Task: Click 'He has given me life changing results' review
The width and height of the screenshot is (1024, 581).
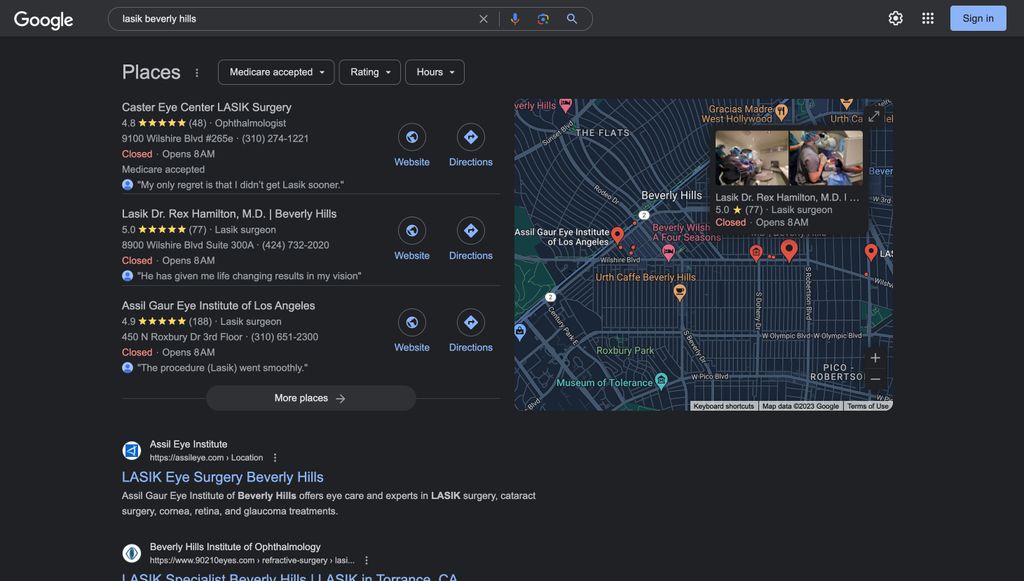Action: click(x=249, y=276)
